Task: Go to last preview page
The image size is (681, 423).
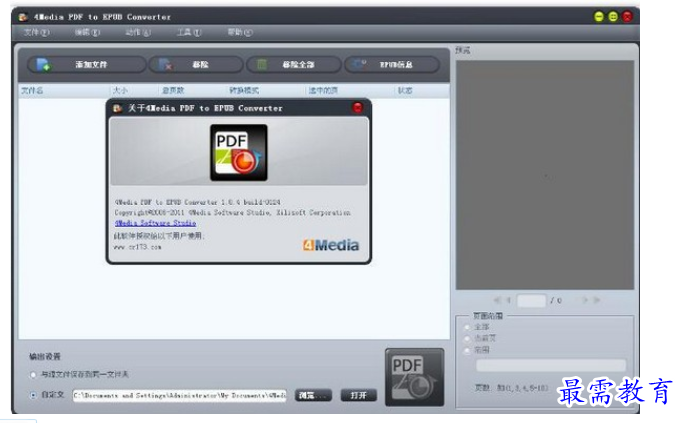Action: (x=597, y=300)
